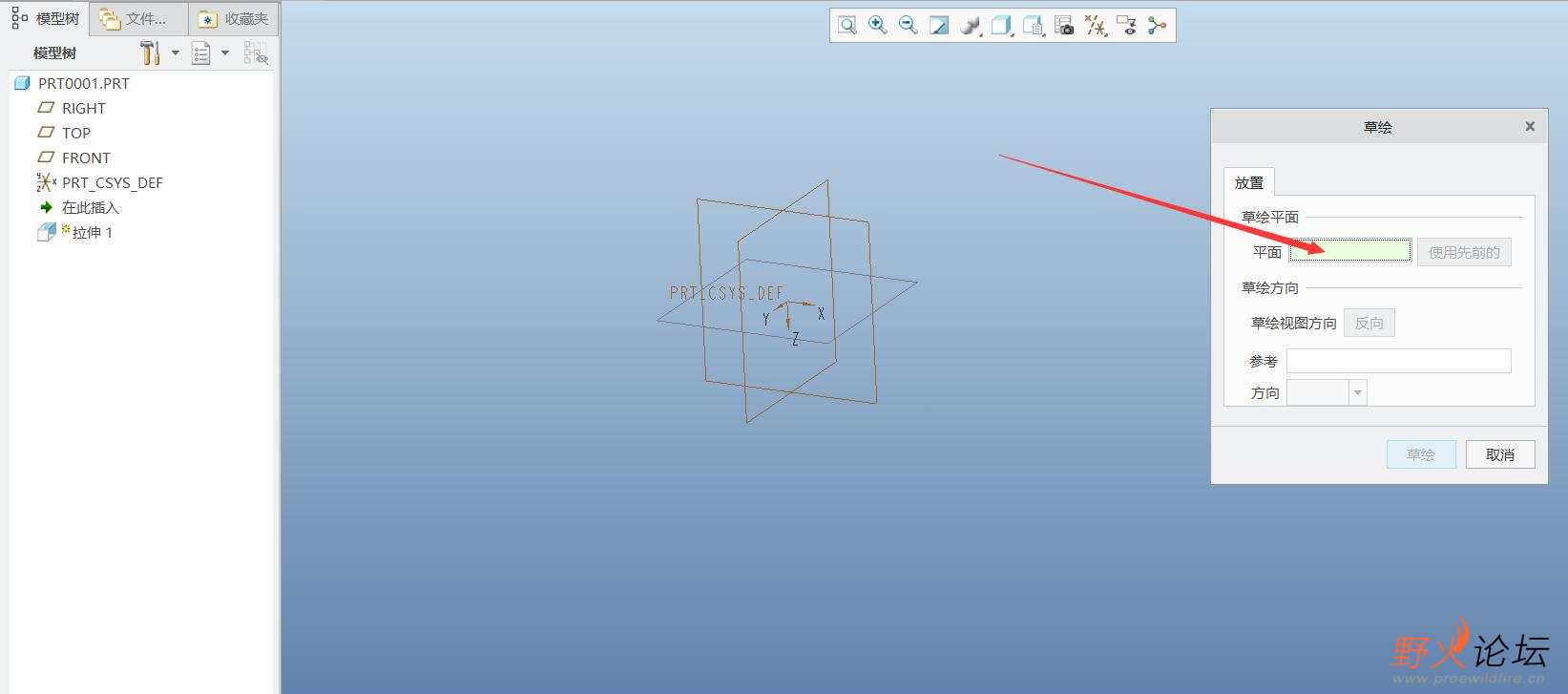Viewport: 1568px width, 694px height.
Task: Click the 取消 cancel button
Action: pos(1500,454)
